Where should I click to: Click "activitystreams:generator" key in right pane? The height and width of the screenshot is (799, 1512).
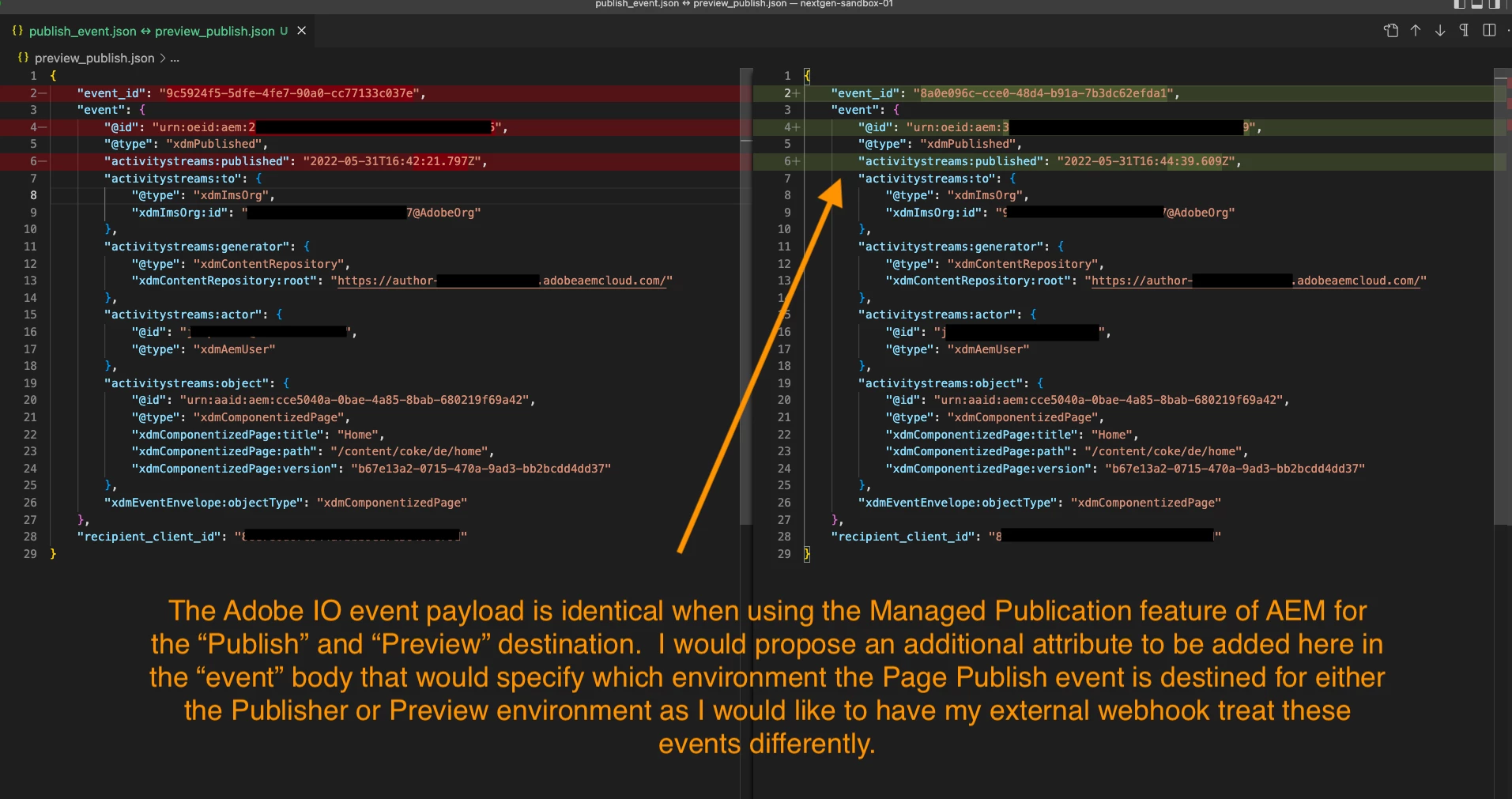953,247
